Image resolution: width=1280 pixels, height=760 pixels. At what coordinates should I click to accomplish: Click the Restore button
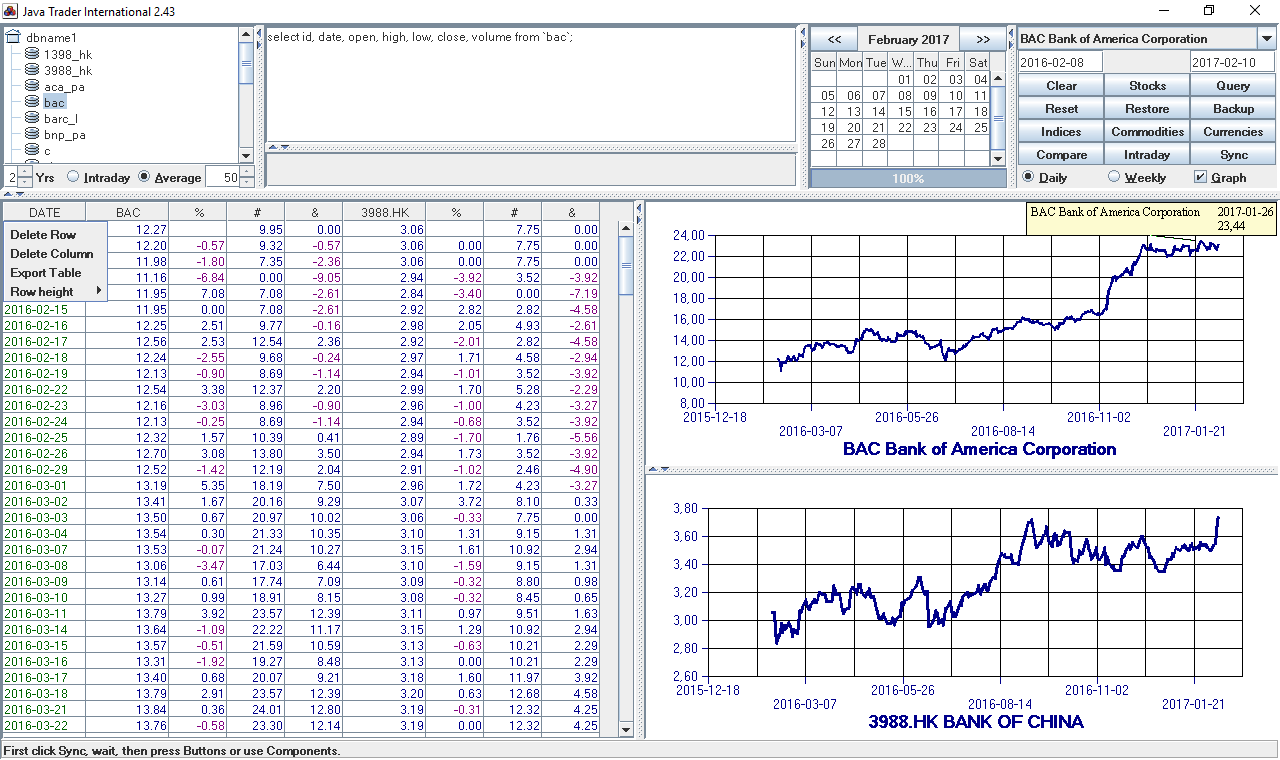click(x=1147, y=109)
